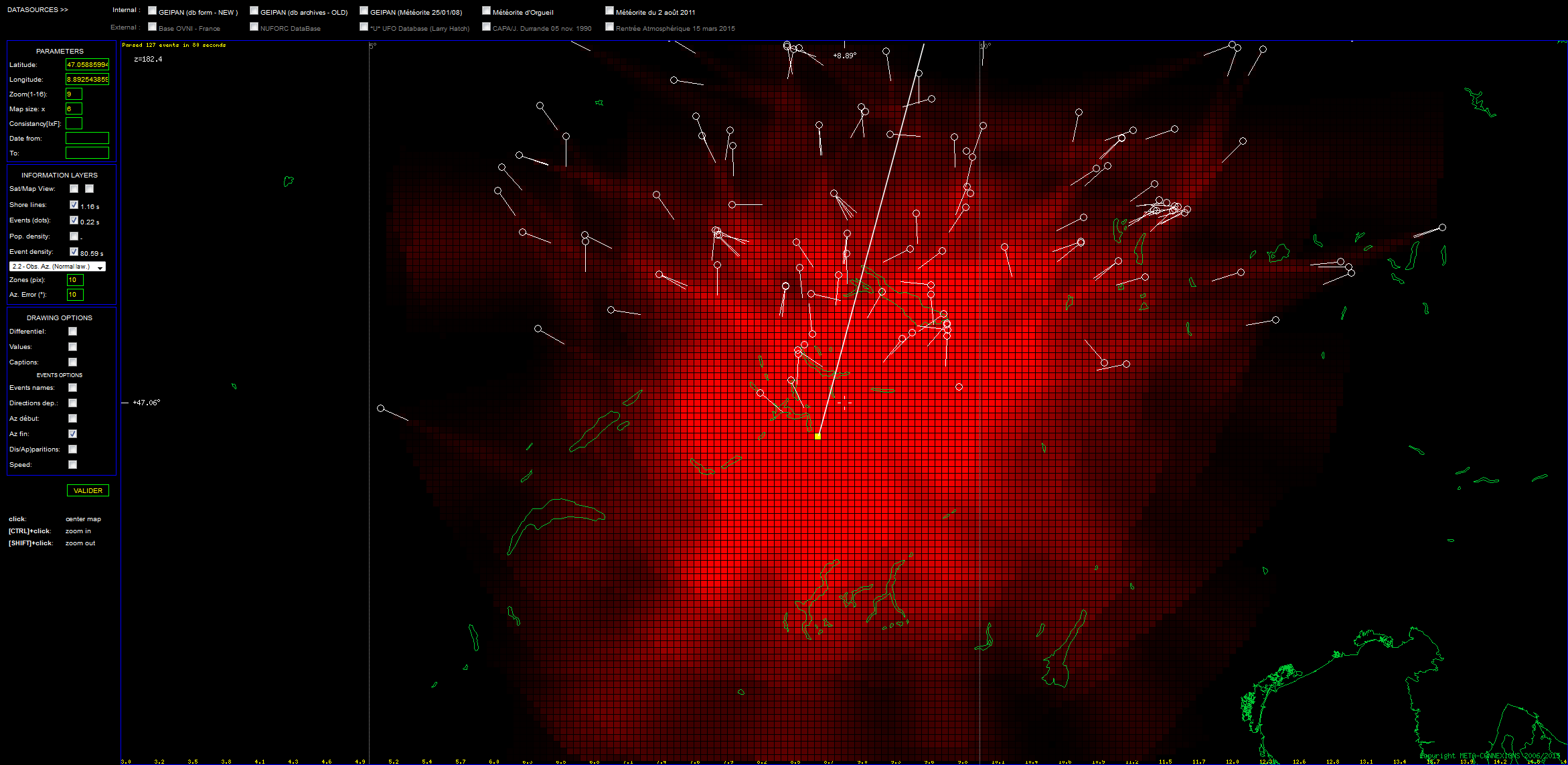1568x765 pixels.
Task: Check the Events names option
Action: (x=73, y=388)
